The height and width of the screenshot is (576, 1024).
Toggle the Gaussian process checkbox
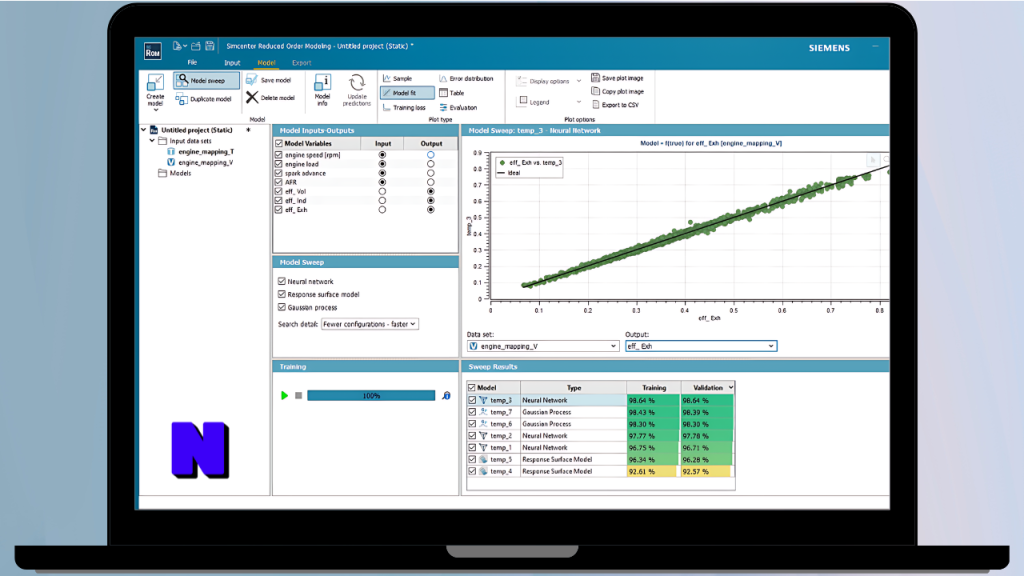[282, 308]
